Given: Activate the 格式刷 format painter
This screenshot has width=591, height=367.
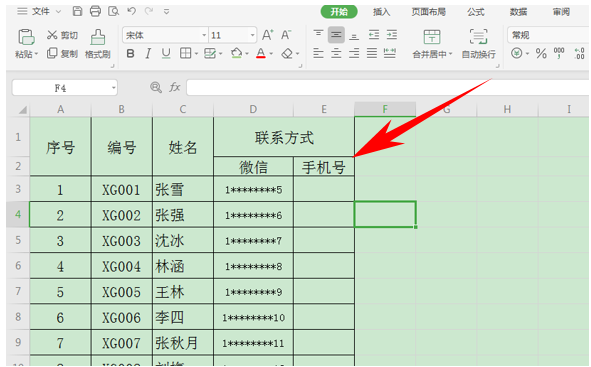Looking at the screenshot, I should tap(98, 44).
